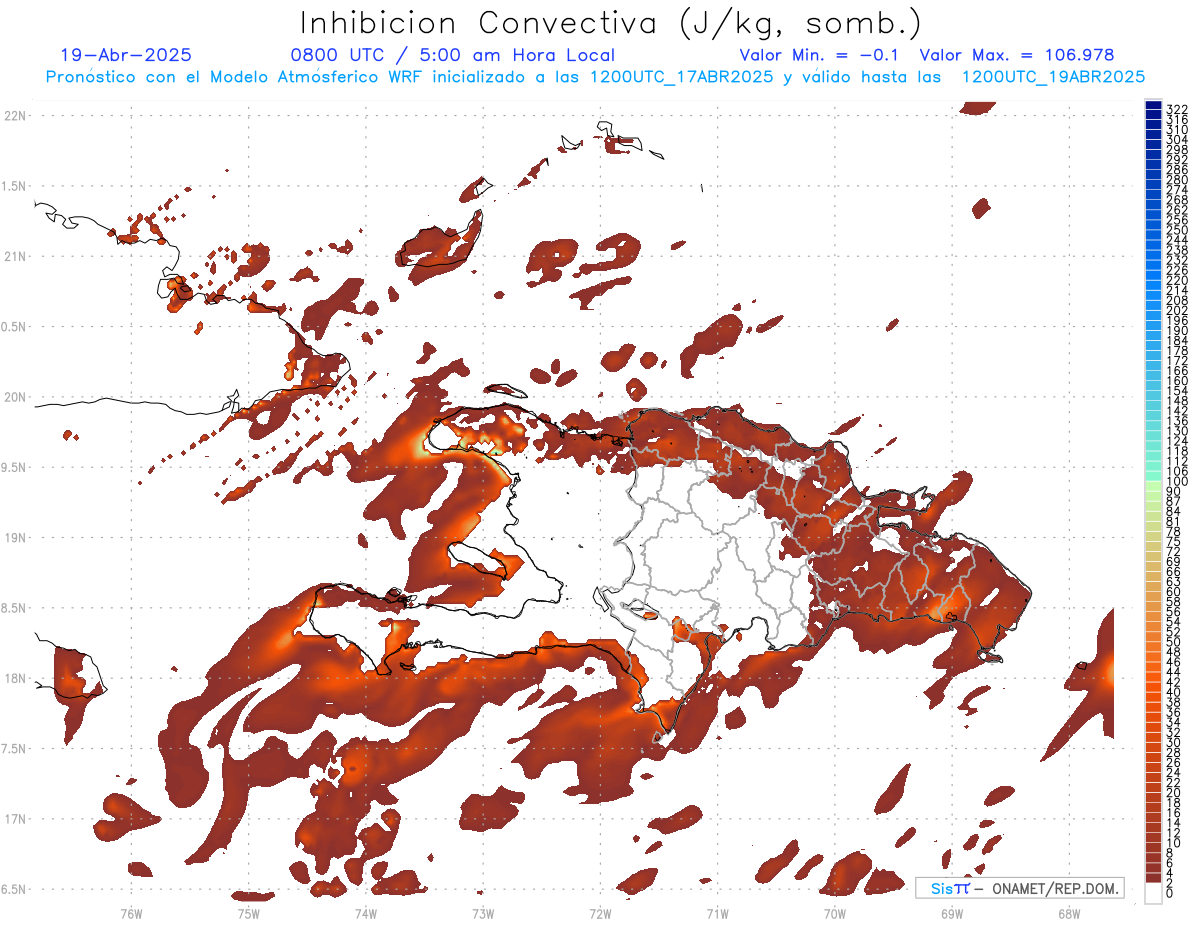The width and height of the screenshot is (1200, 927).
Task: Click the '298' color scale value
Action: pyautogui.click(x=1177, y=150)
